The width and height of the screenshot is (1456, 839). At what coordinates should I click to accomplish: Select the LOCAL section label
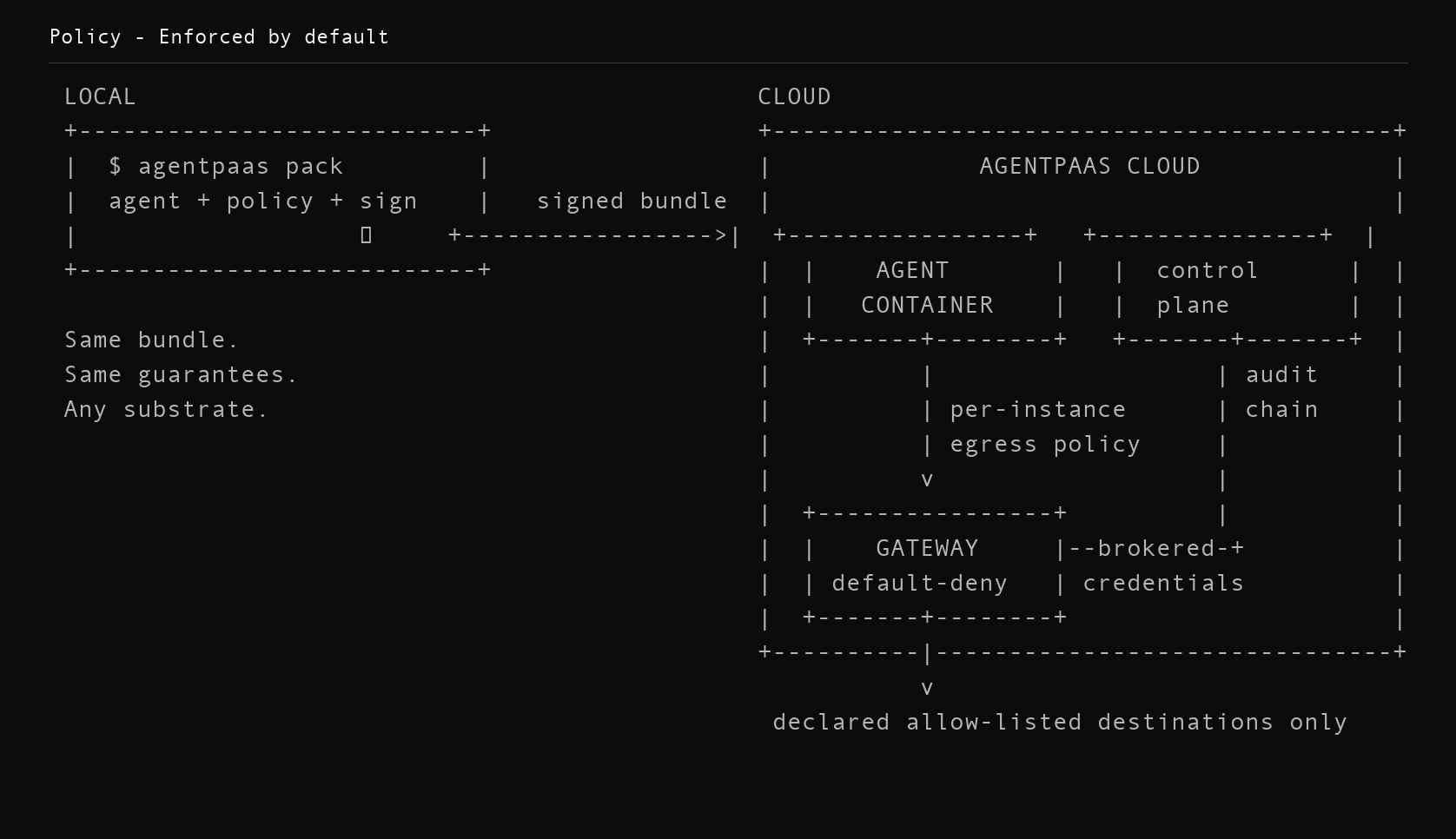click(x=100, y=96)
